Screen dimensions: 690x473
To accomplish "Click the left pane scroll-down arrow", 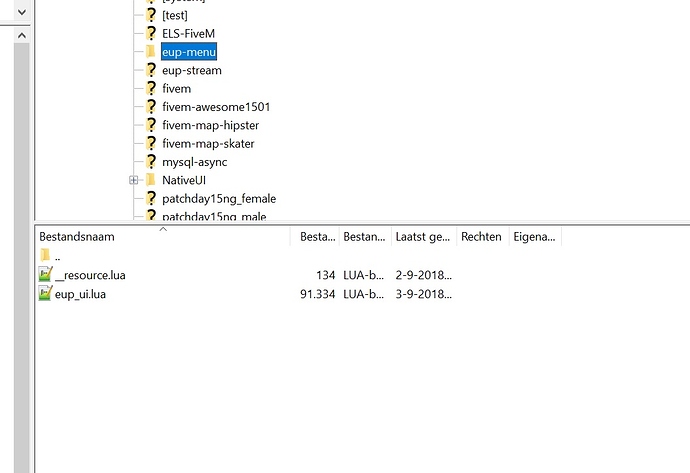I will 22,12.
